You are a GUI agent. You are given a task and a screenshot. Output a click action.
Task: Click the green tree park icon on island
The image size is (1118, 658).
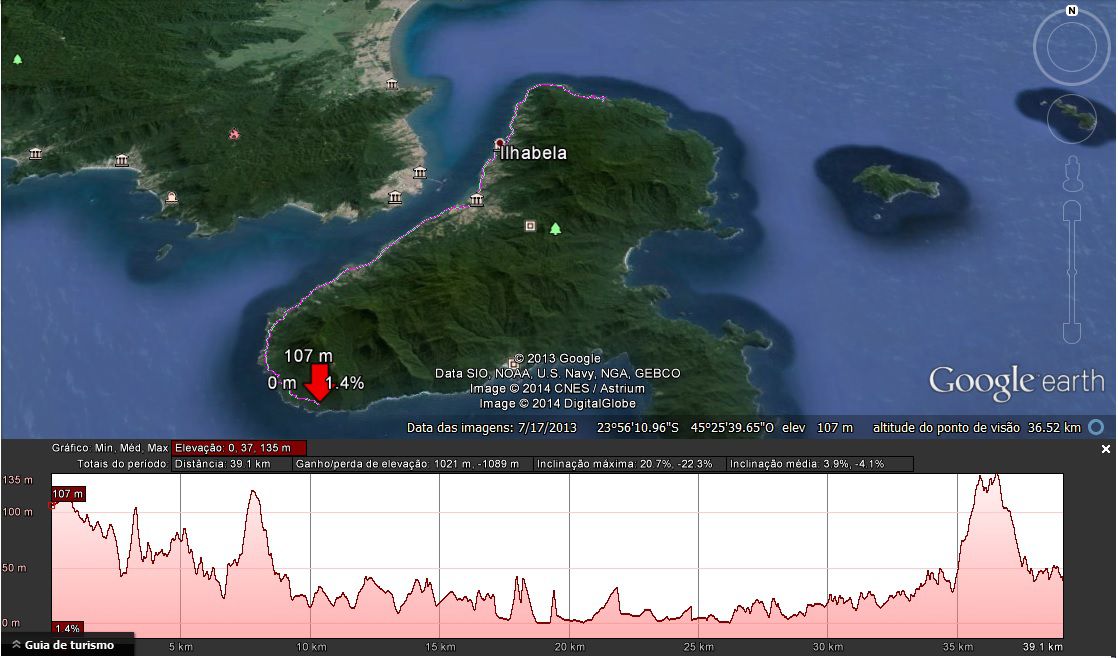point(555,229)
